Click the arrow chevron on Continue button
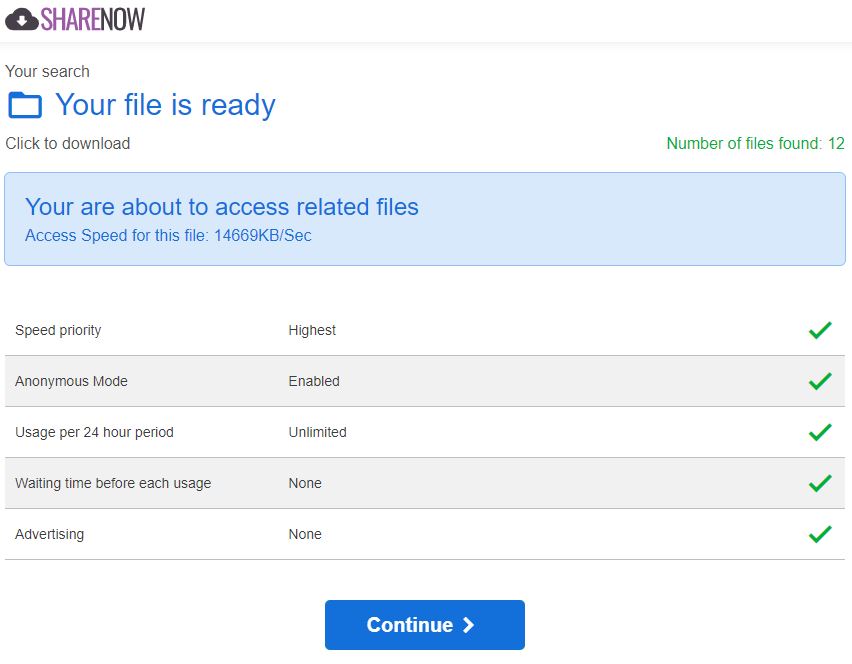 468,625
